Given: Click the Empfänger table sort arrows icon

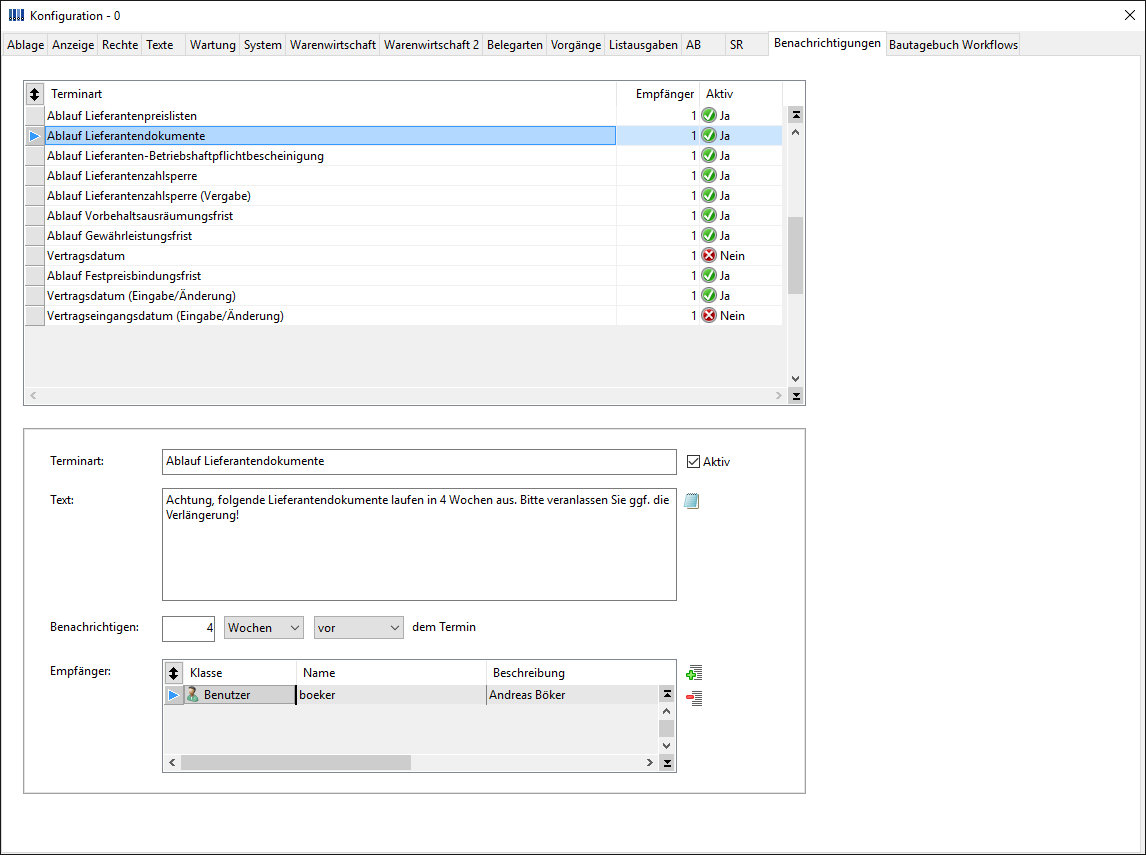Looking at the screenshot, I should 173,672.
